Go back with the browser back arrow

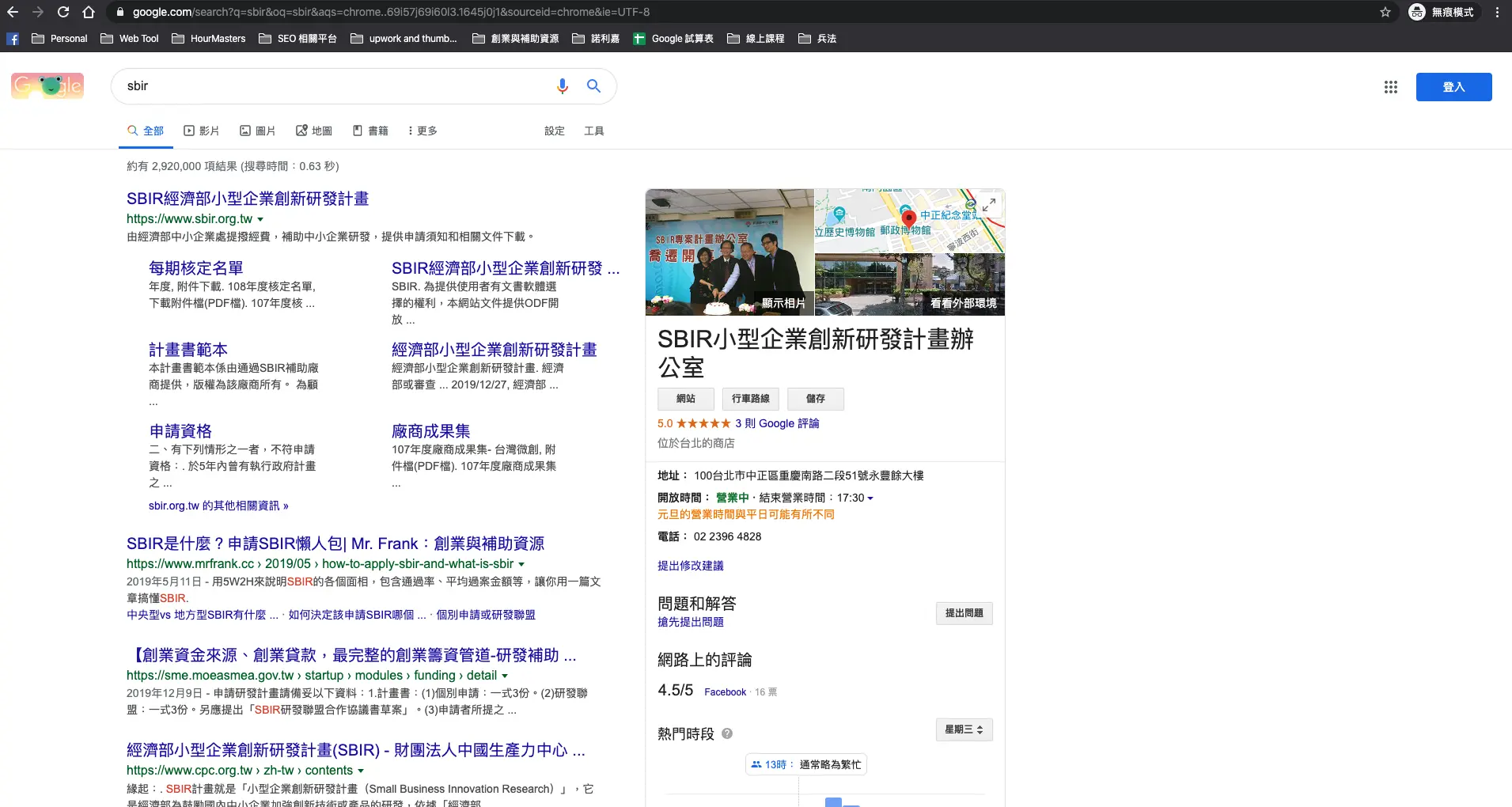click(13, 12)
